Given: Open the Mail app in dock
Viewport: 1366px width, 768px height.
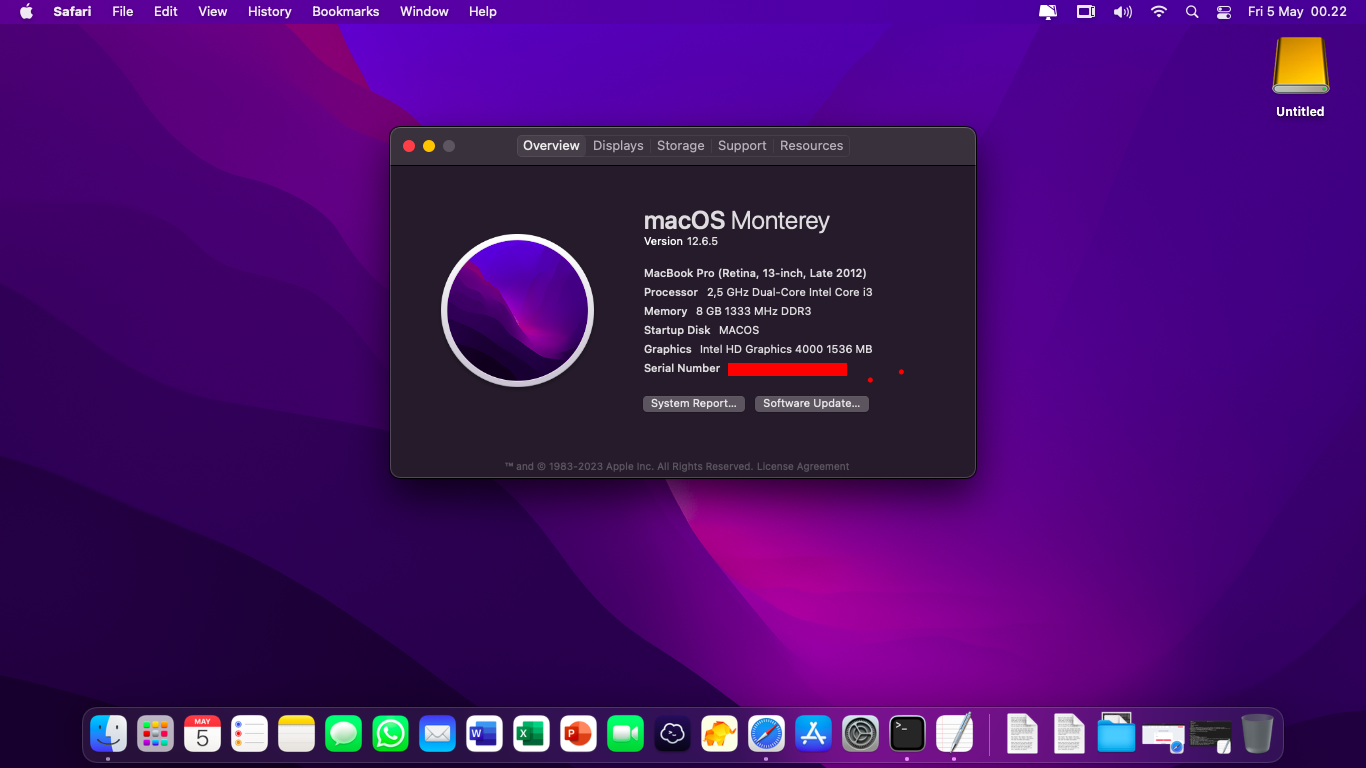Looking at the screenshot, I should pos(437,734).
